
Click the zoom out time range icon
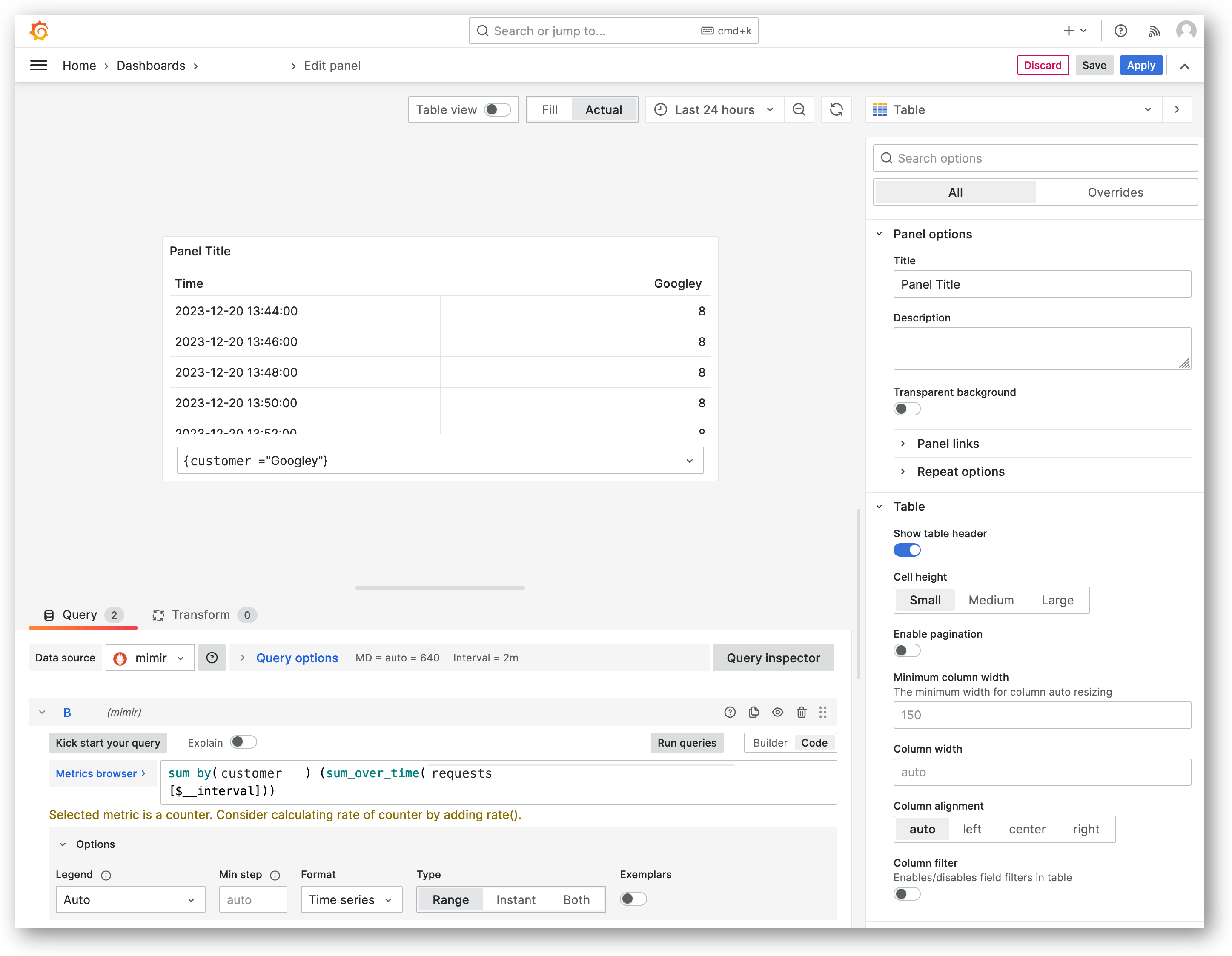(799, 109)
